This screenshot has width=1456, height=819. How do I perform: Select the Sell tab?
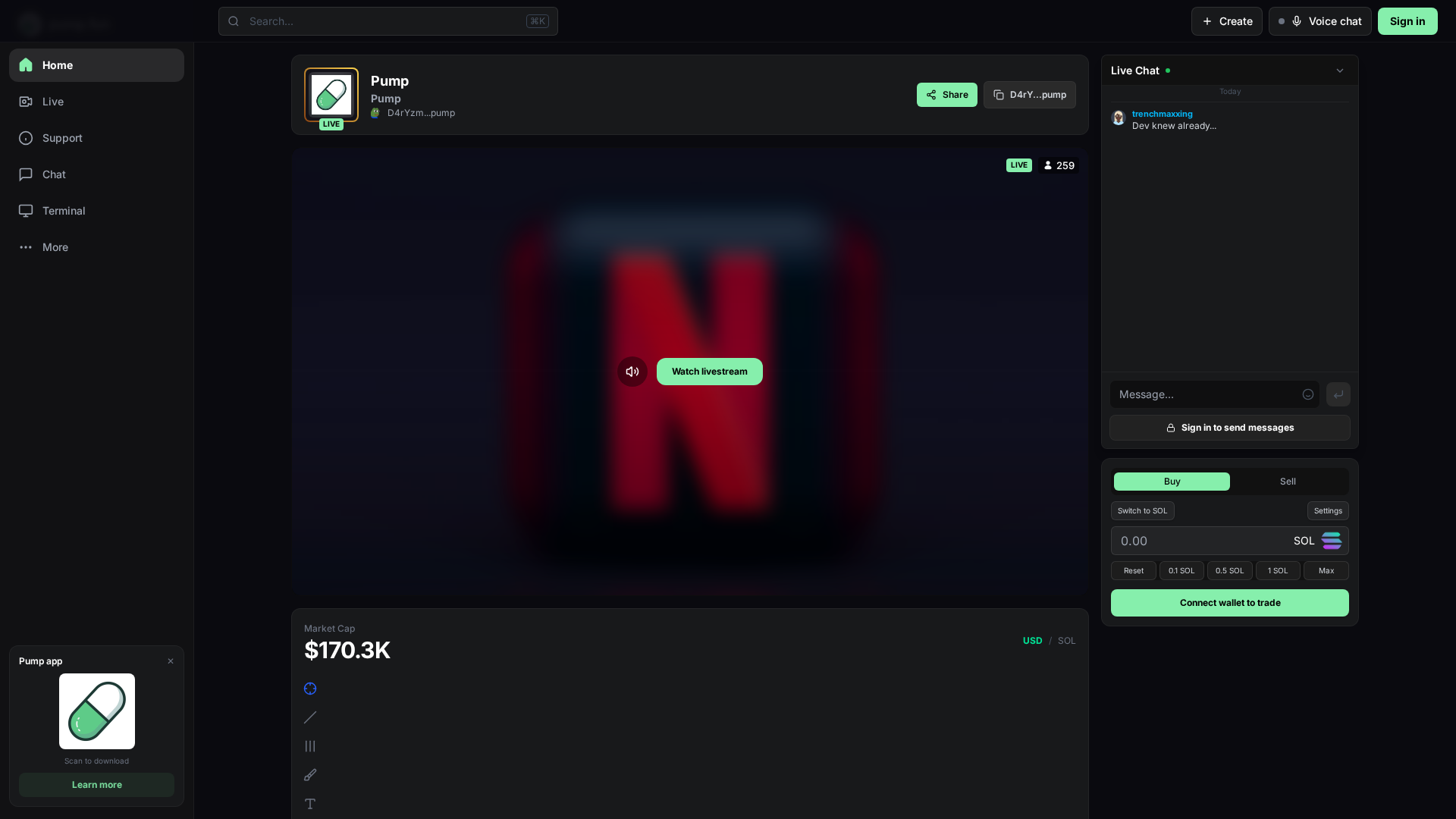(1288, 482)
